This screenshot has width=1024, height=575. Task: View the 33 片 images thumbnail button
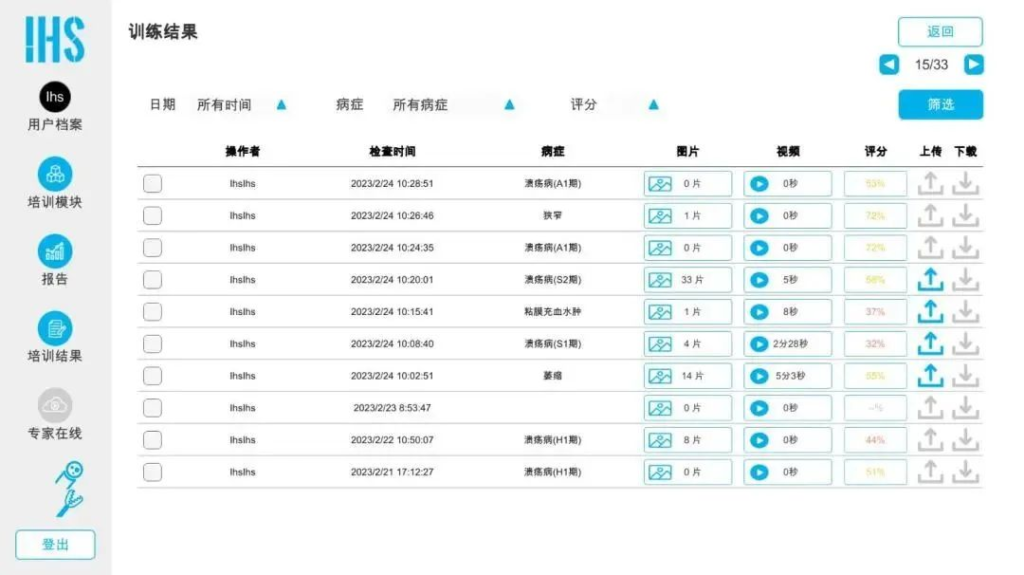pyautogui.click(x=660, y=280)
